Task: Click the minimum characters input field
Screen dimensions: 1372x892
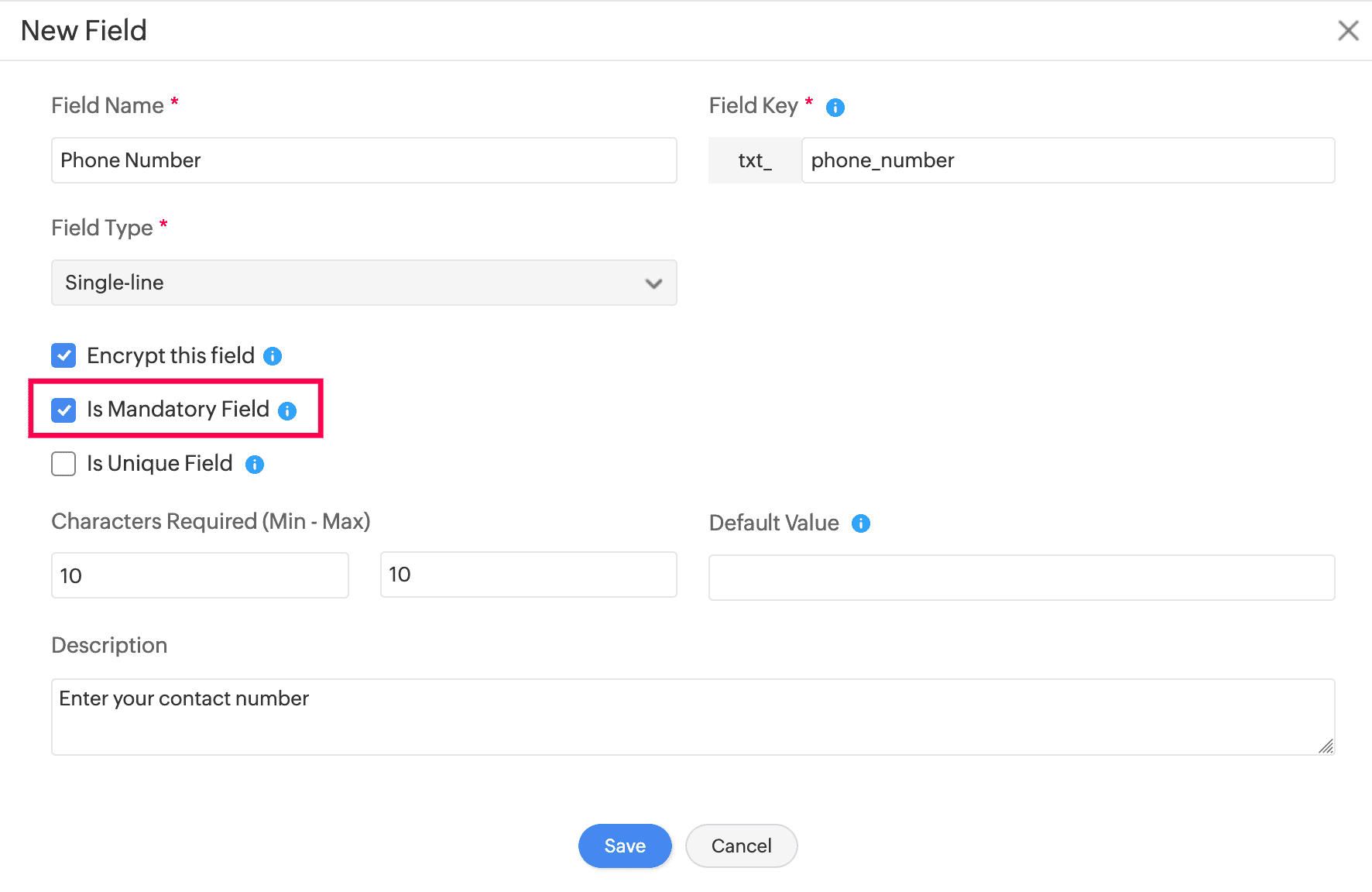Action: tap(200, 575)
